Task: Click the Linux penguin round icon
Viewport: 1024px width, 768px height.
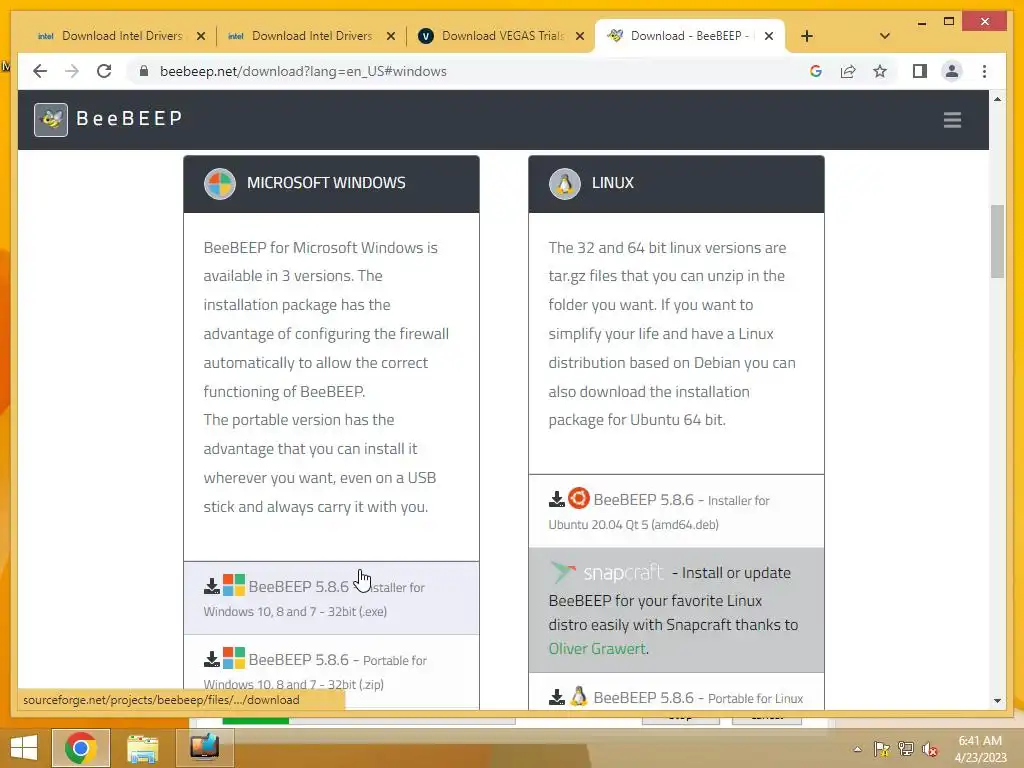Action: pyautogui.click(x=565, y=184)
